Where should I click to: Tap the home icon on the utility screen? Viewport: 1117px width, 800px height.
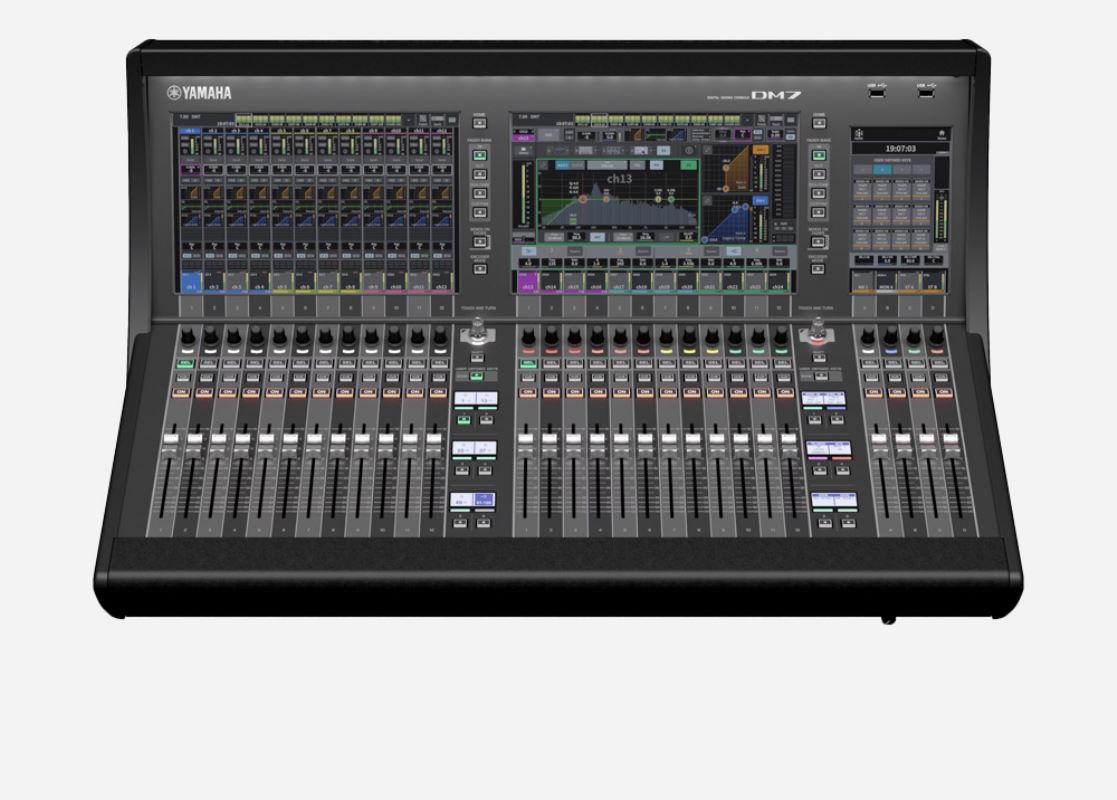[x=941, y=133]
